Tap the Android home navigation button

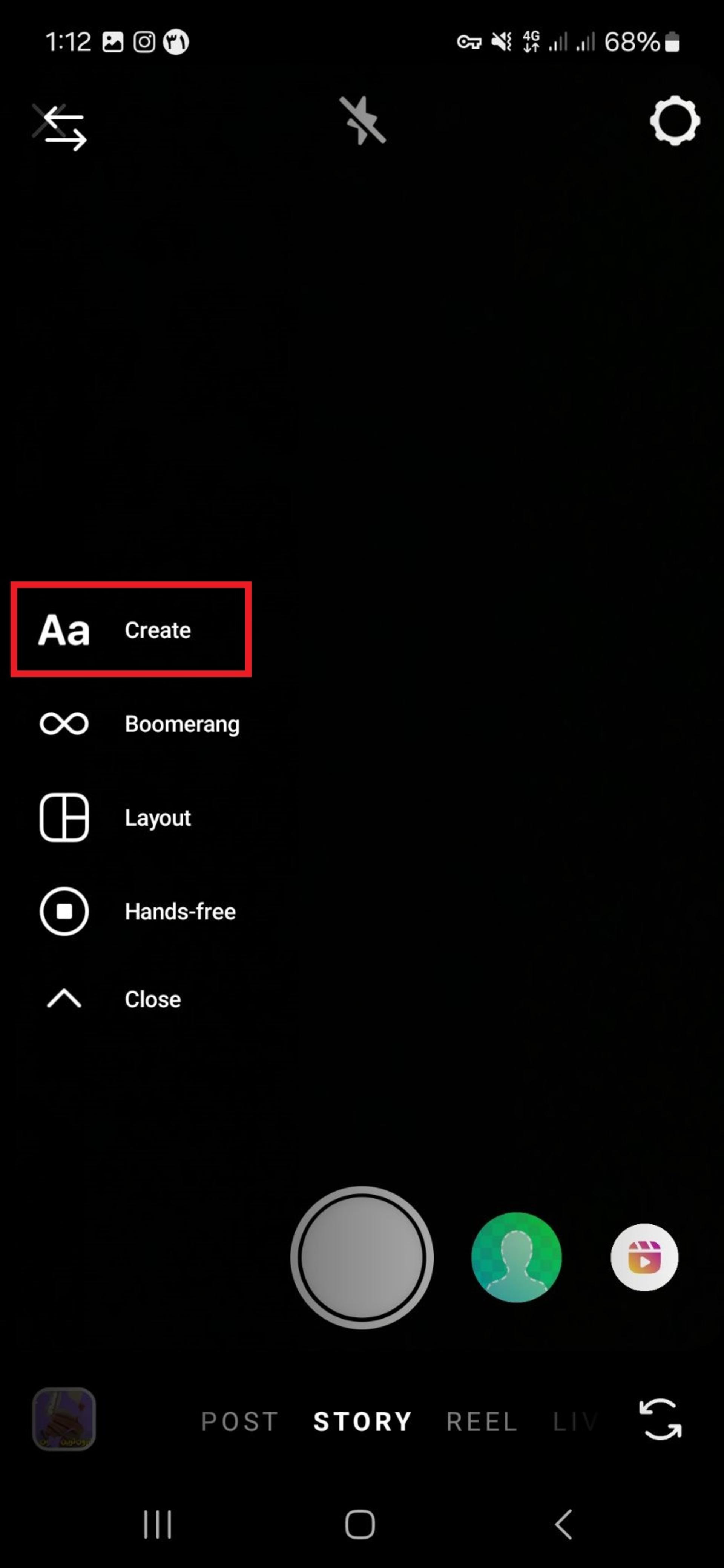[x=360, y=1524]
